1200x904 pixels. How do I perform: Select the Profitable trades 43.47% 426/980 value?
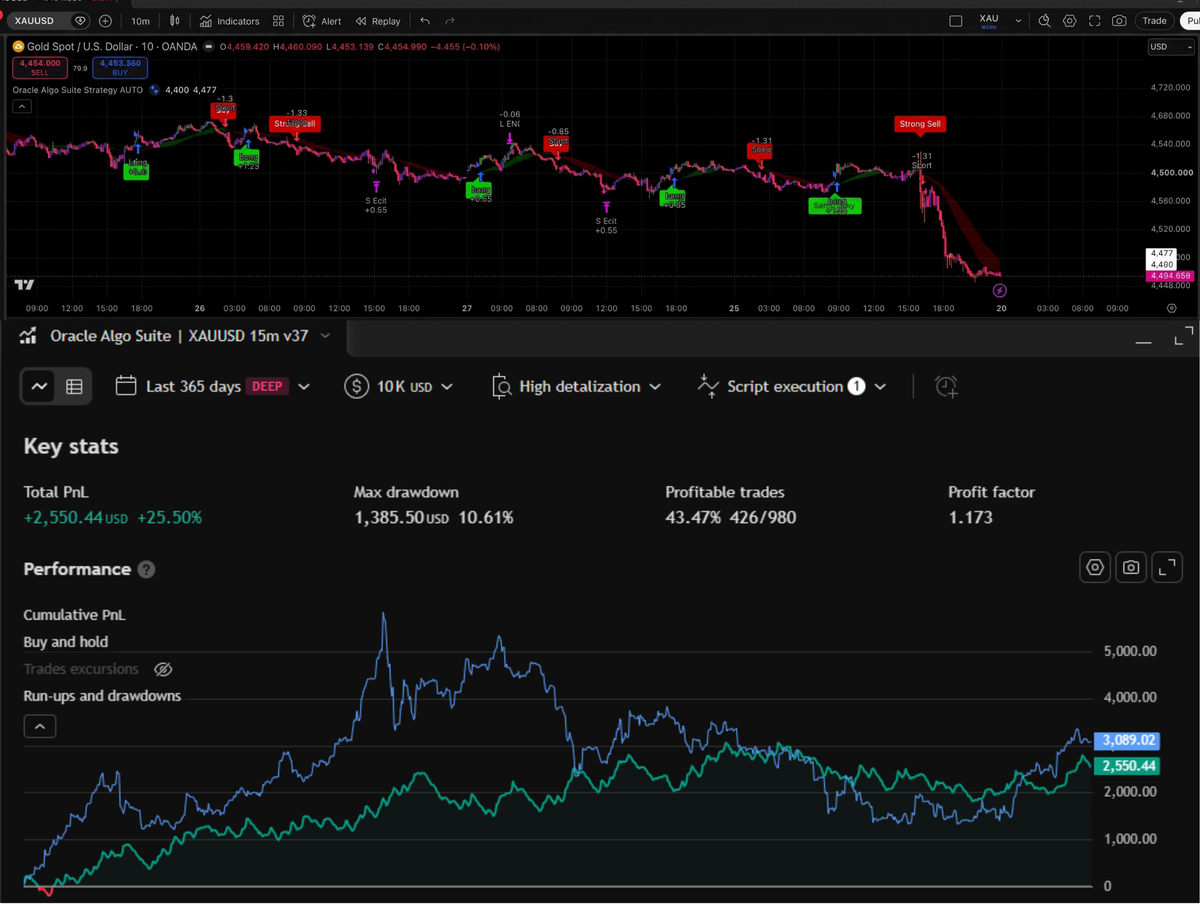[x=731, y=518]
